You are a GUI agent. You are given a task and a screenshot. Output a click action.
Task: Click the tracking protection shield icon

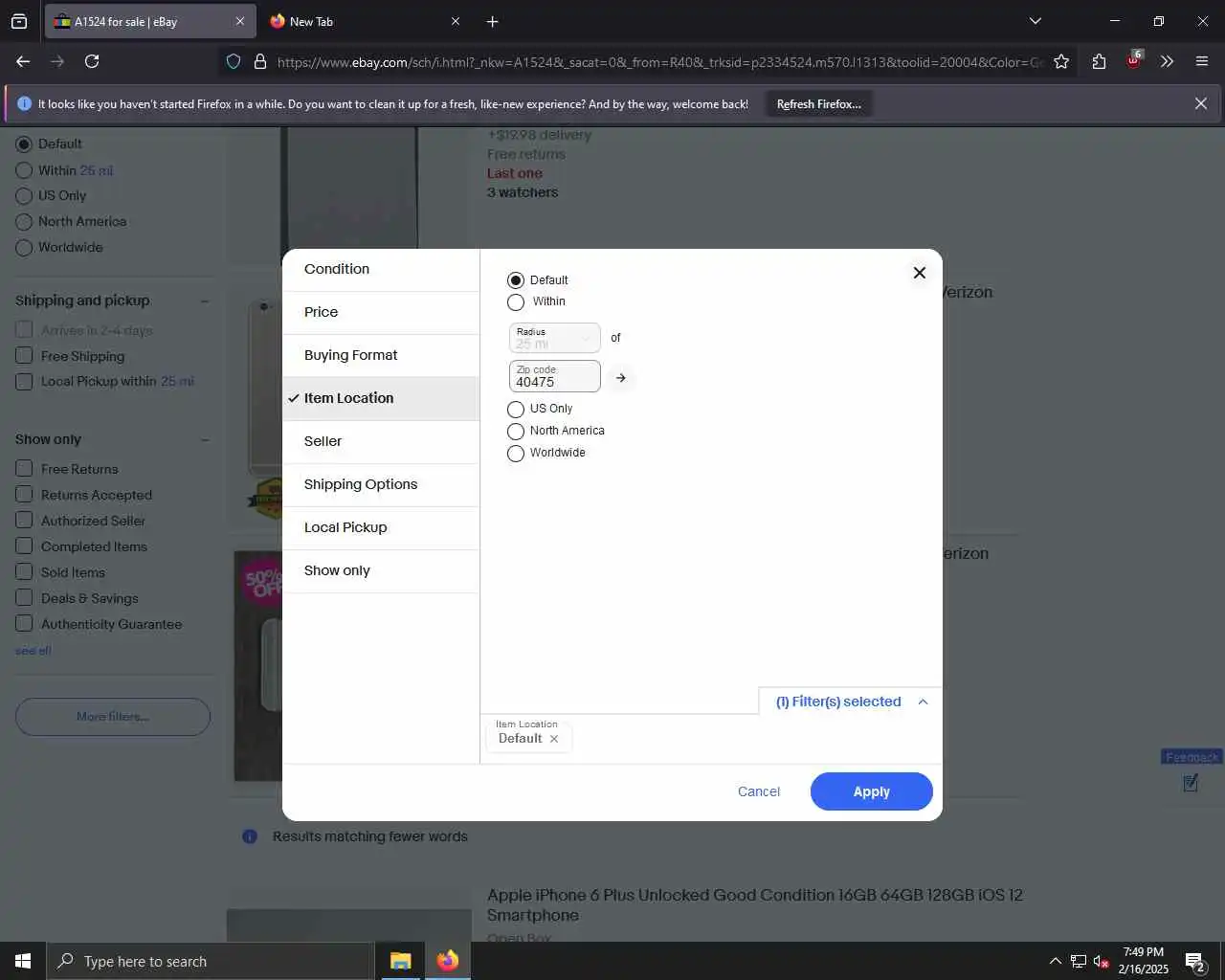click(234, 62)
